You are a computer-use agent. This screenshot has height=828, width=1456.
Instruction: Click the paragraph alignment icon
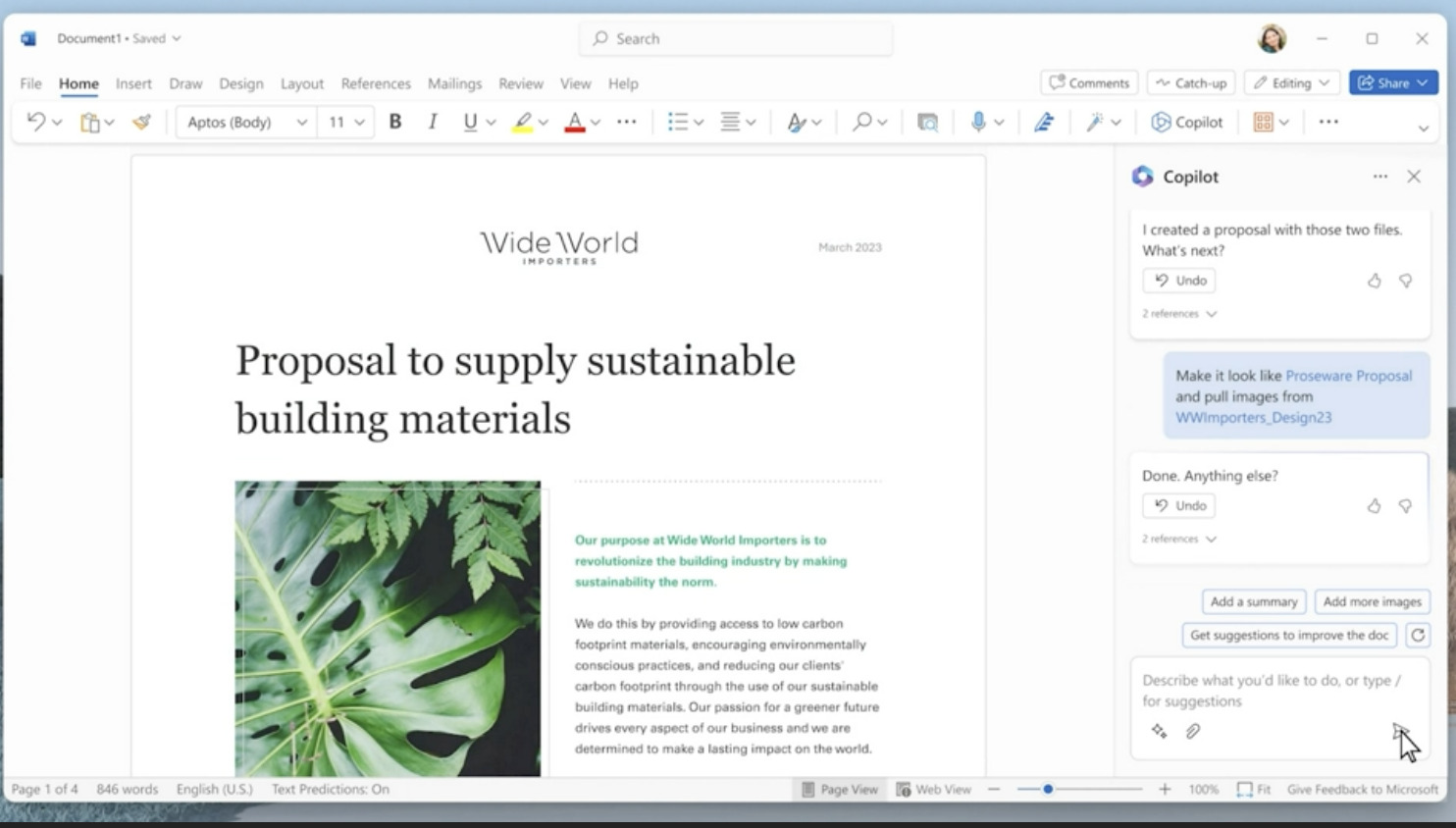[x=730, y=122]
